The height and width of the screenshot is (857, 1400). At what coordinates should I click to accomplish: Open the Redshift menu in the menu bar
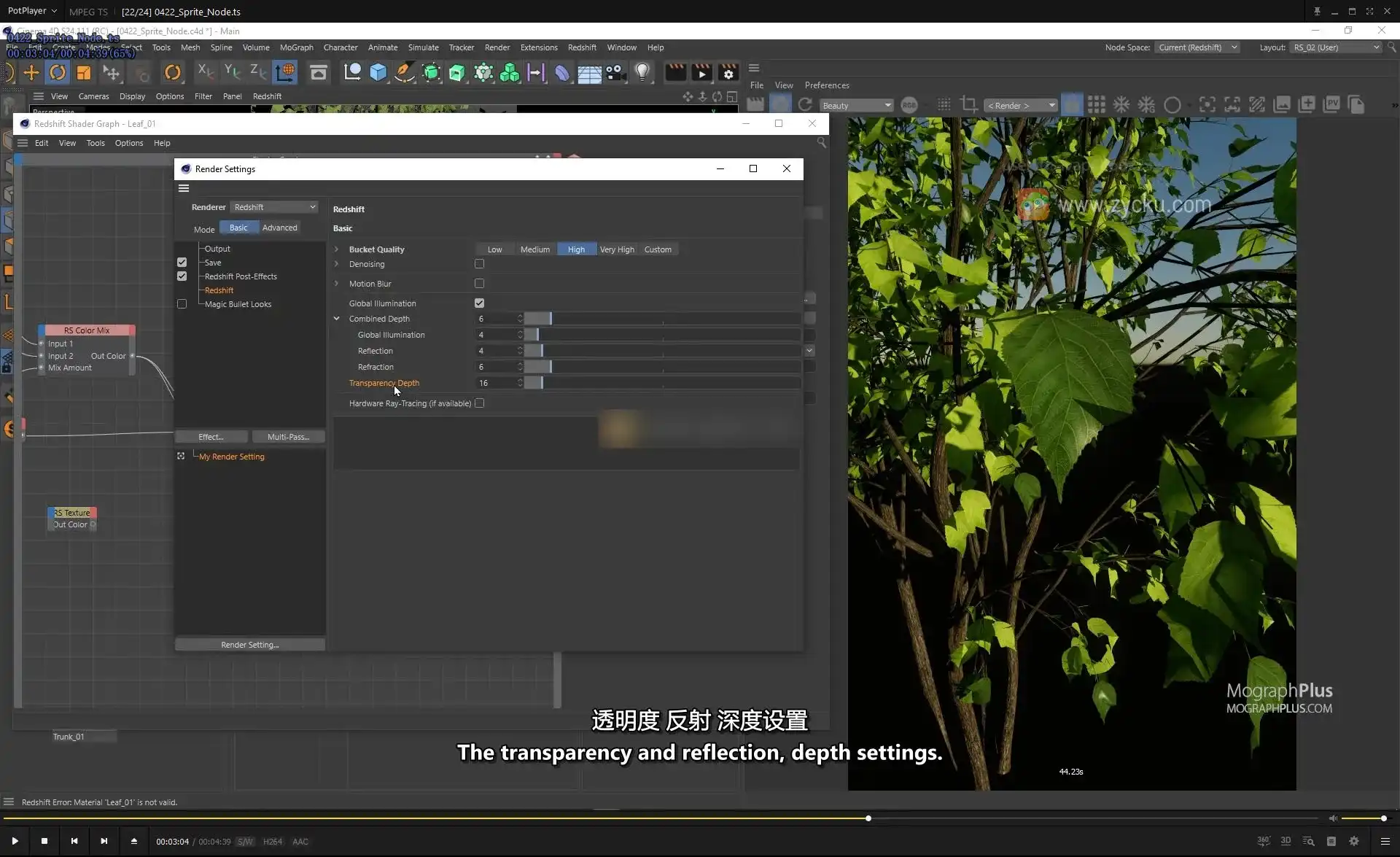pos(582,47)
